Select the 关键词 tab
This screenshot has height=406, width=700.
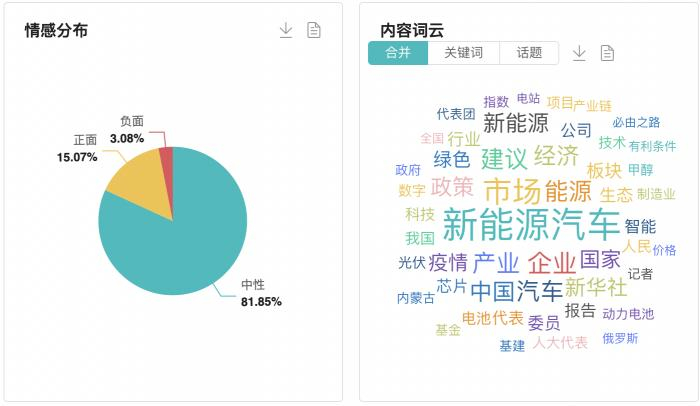pos(463,53)
